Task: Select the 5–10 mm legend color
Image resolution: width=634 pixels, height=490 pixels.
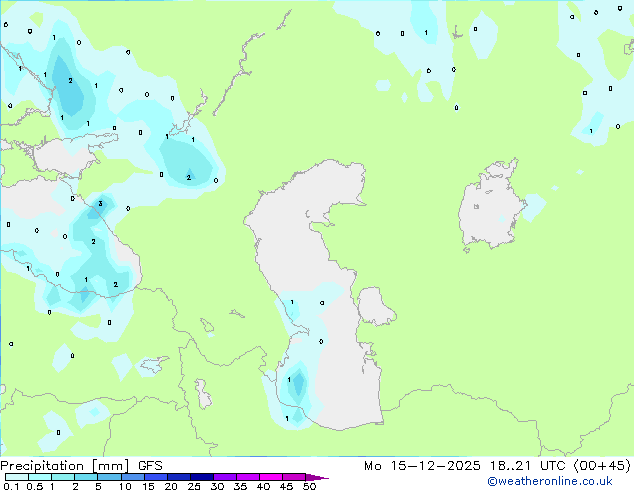Action: tap(109, 477)
